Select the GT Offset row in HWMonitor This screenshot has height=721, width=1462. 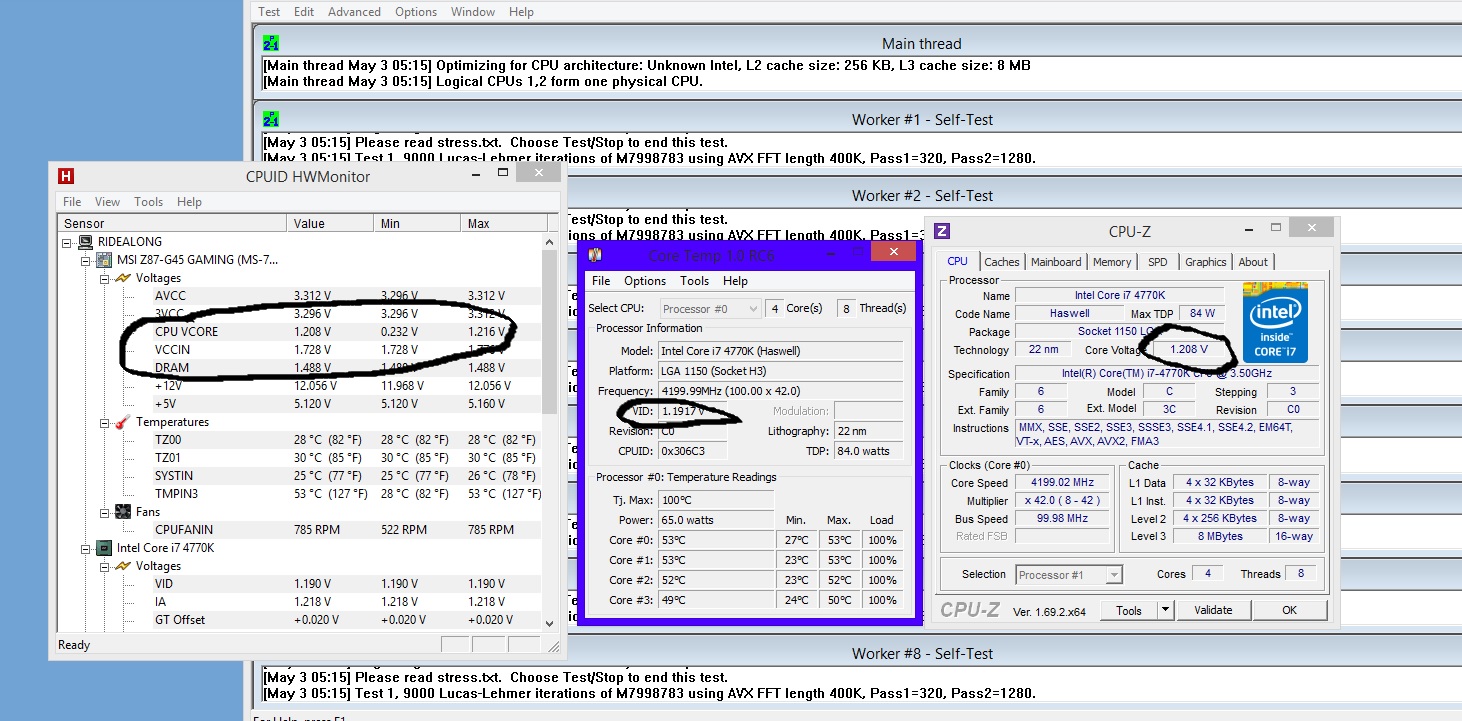(300, 620)
